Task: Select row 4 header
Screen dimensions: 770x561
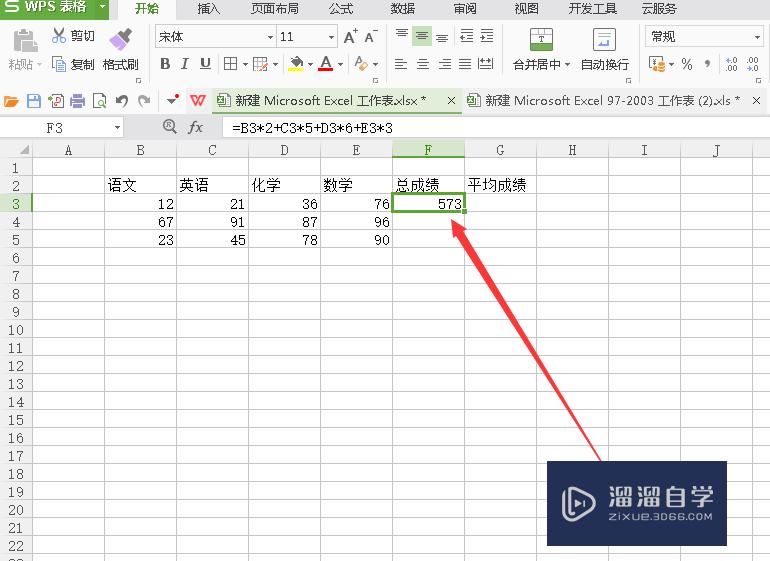Action: 16,222
